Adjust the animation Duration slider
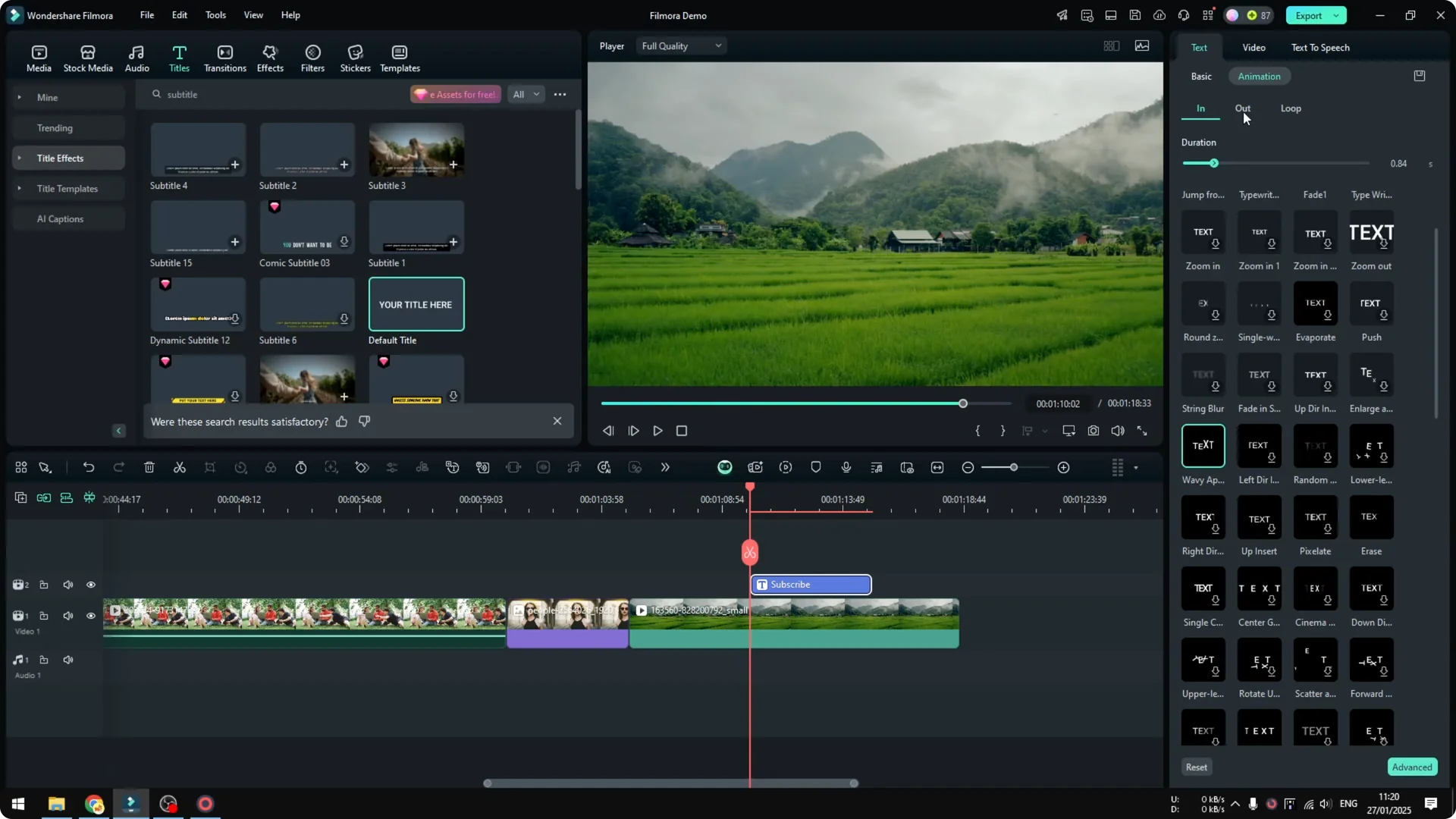The width and height of the screenshot is (1456, 819). pos(1214,163)
